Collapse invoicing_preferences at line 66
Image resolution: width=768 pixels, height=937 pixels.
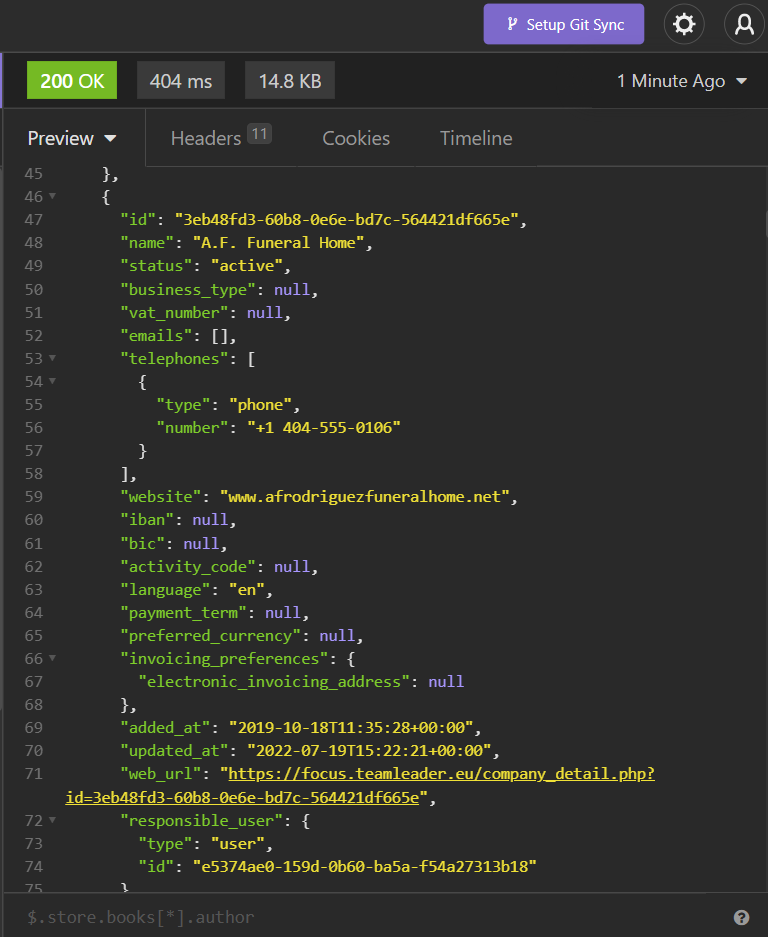click(x=53, y=658)
